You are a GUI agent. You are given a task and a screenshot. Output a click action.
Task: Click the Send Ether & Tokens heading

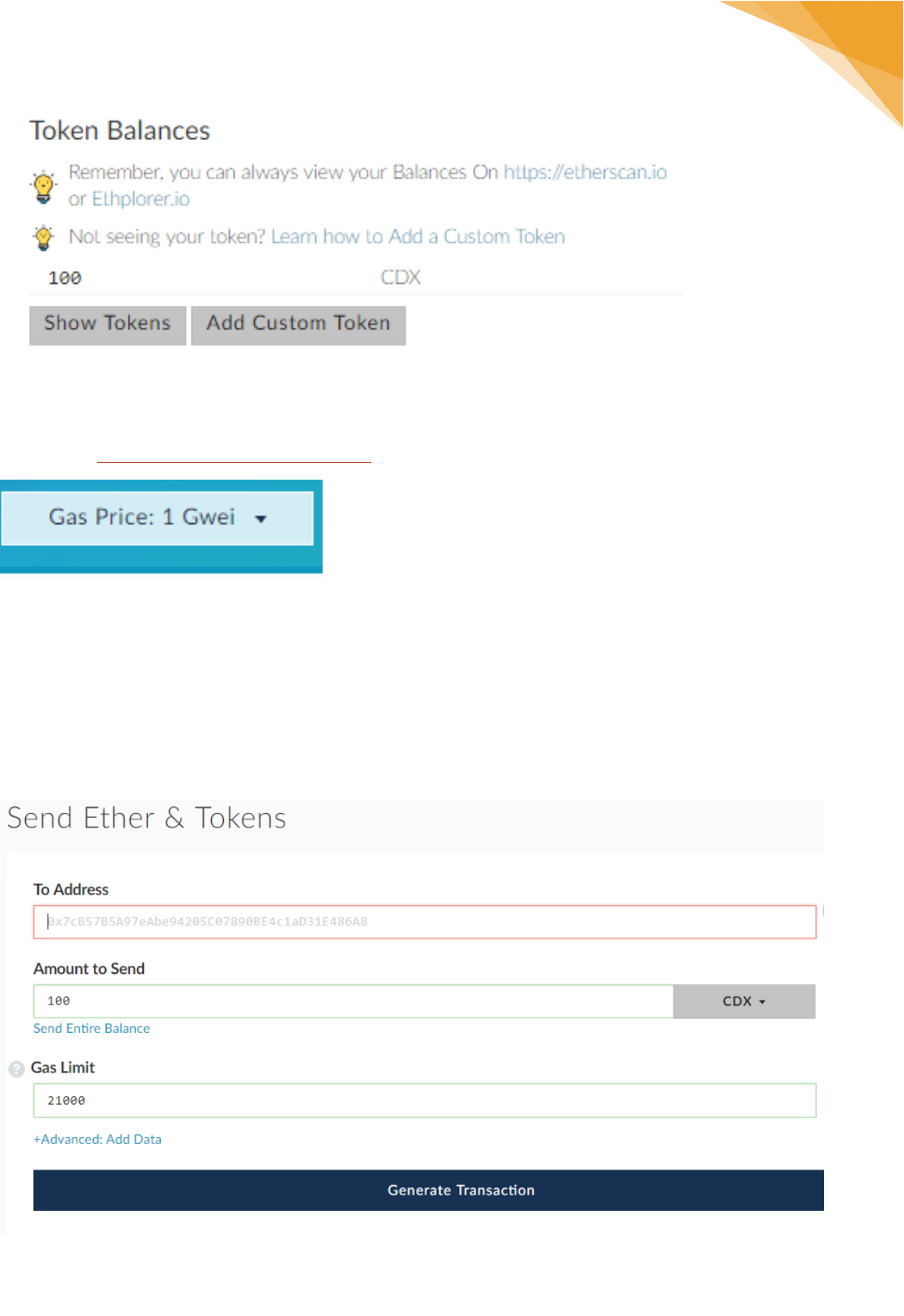tap(146, 818)
